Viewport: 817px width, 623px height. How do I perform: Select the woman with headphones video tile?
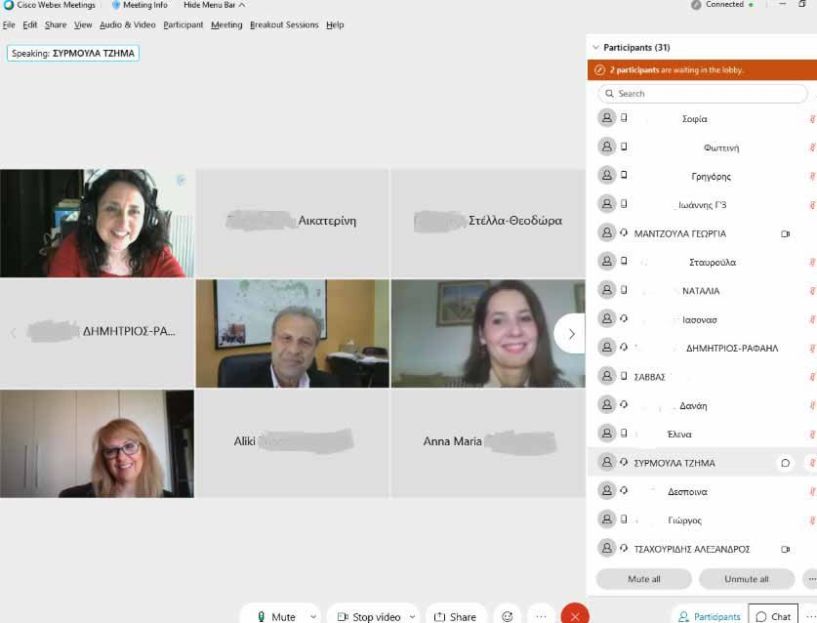pyautogui.click(x=97, y=223)
